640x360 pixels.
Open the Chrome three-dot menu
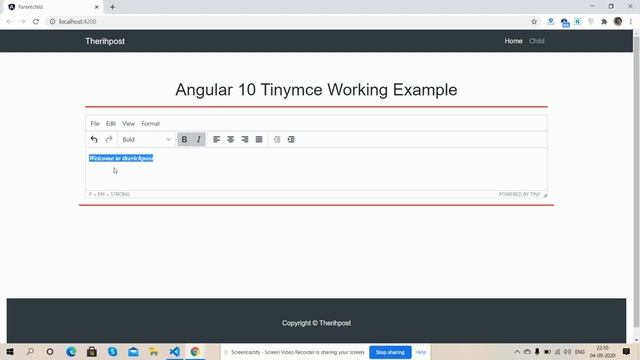[x=631, y=22]
